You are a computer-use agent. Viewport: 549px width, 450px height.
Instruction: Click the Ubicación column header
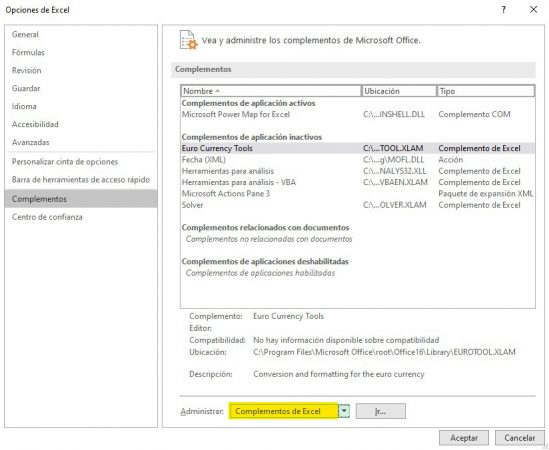[x=399, y=91]
